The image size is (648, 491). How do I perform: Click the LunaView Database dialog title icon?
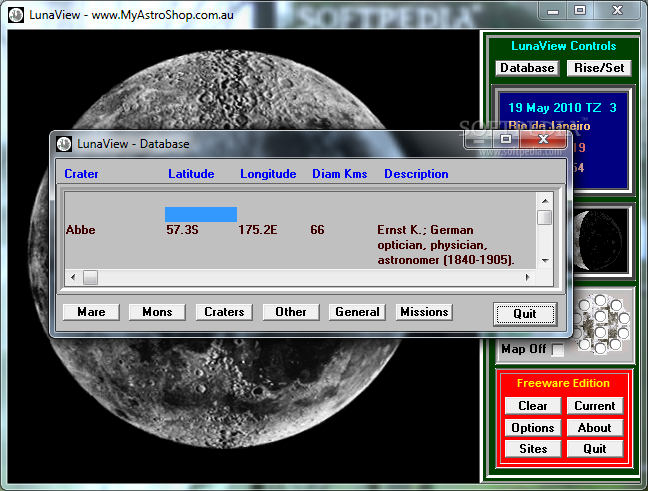(64, 144)
